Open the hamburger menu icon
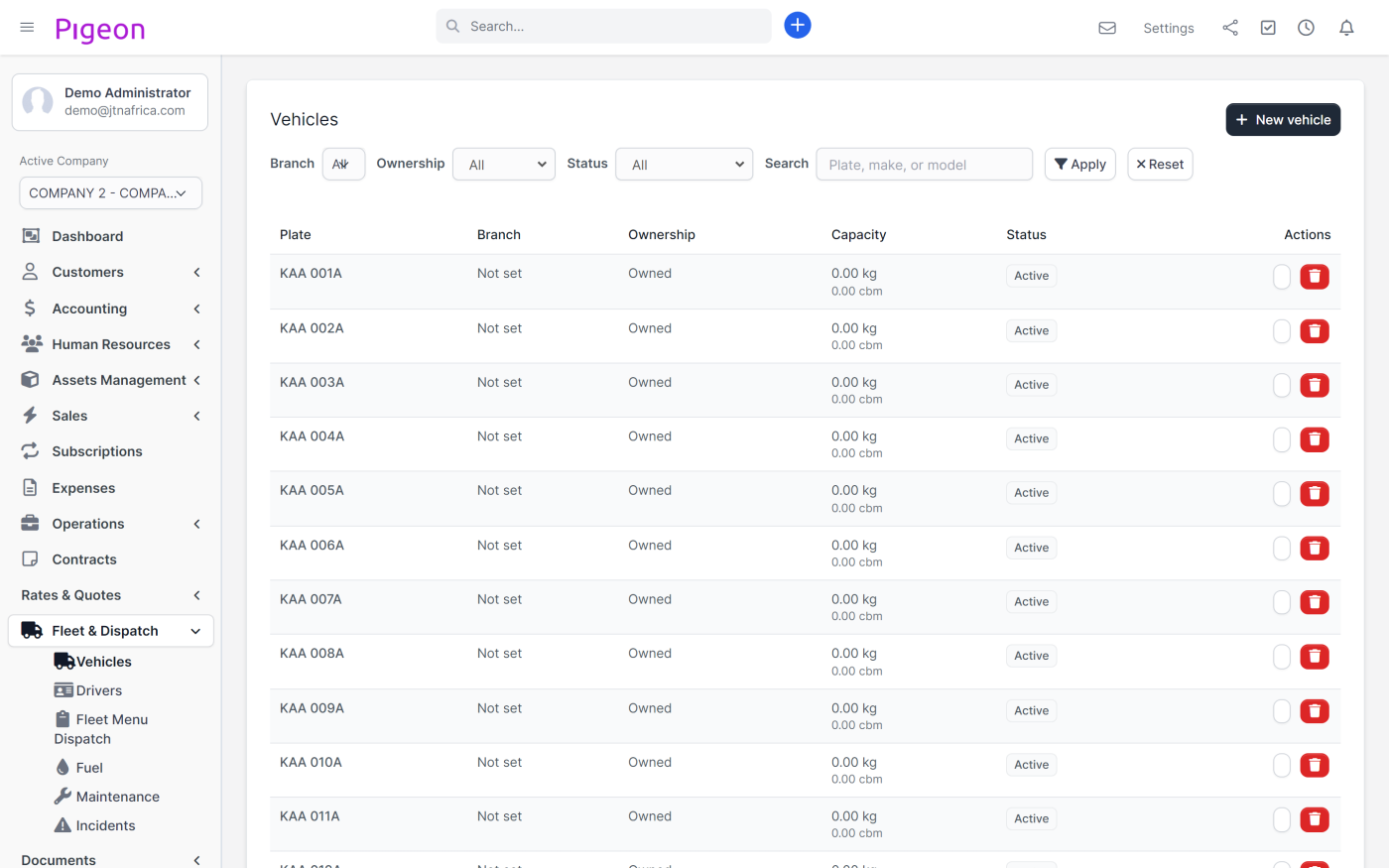The image size is (1389, 868). (27, 27)
